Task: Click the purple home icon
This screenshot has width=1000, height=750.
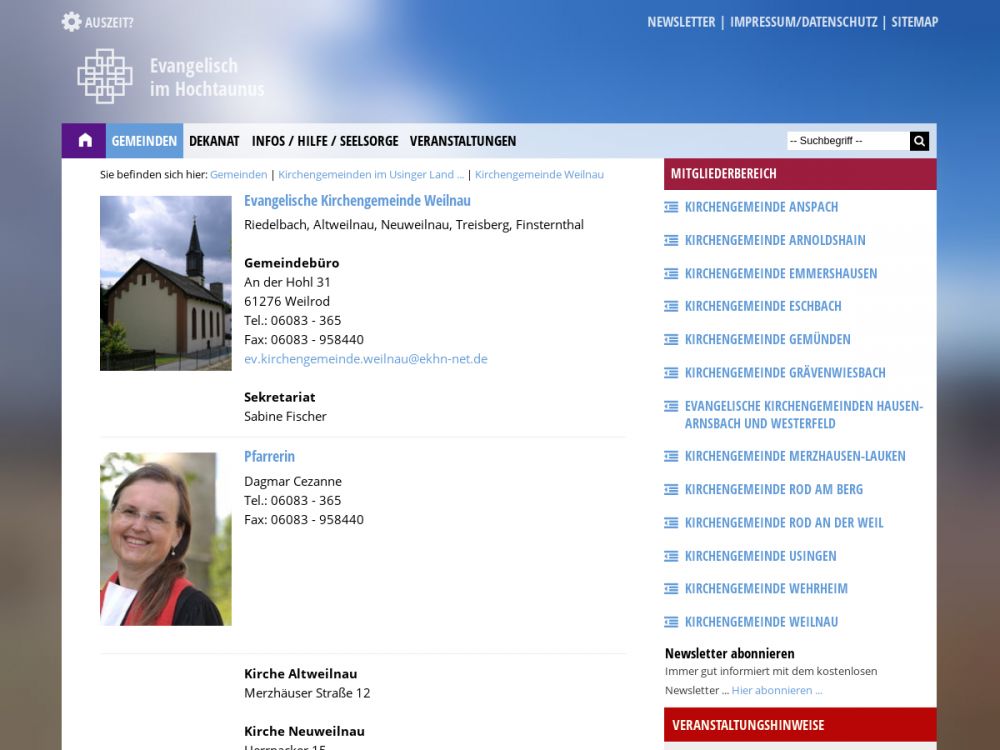Action: click(84, 141)
